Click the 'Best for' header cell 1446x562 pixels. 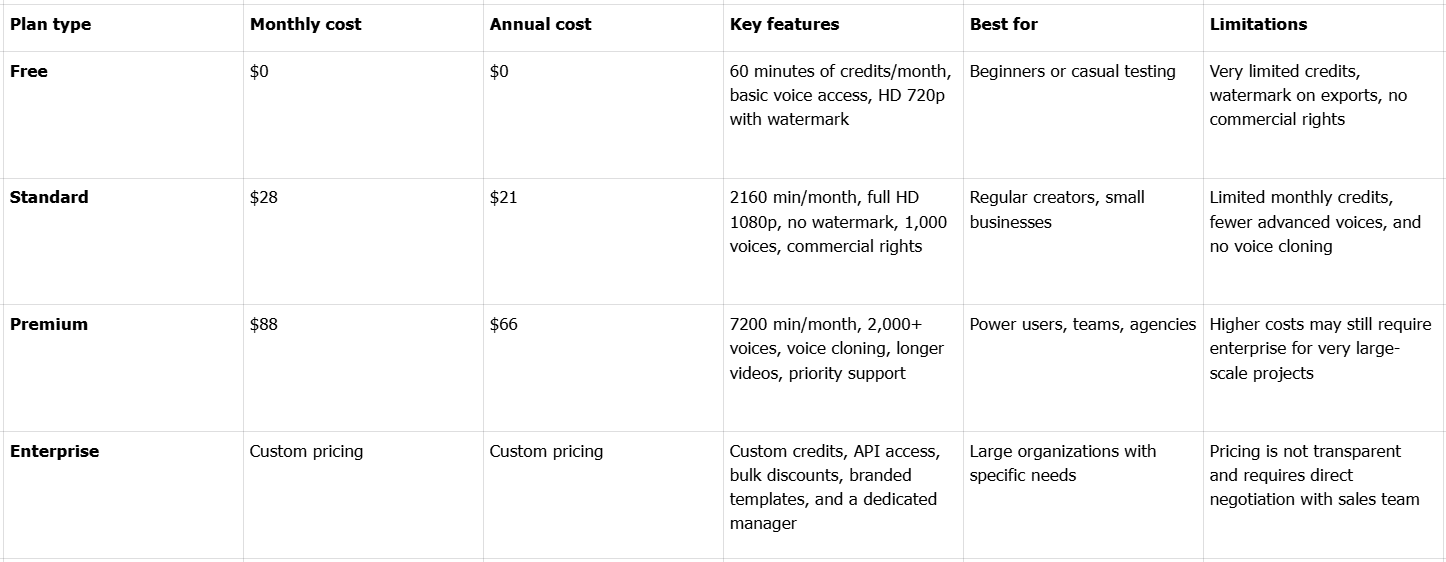1004,24
